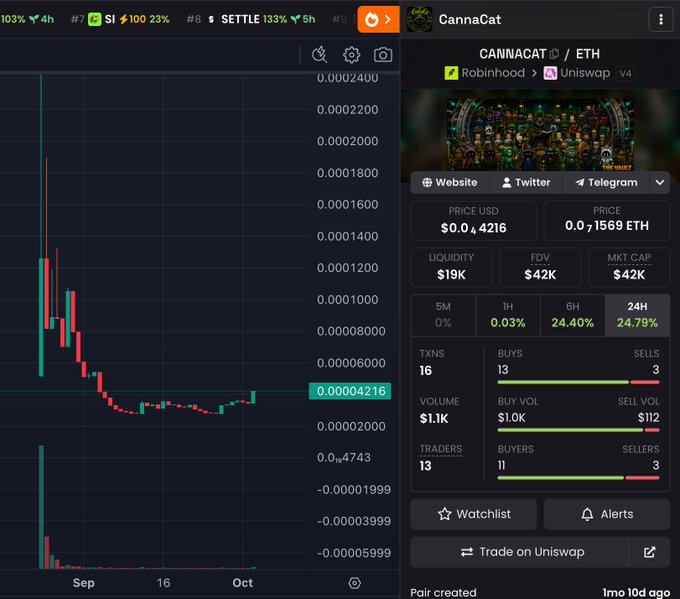The width and height of the screenshot is (680, 599).
Task: Click the Sep date label on chart axis
Action: (x=83, y=583)
